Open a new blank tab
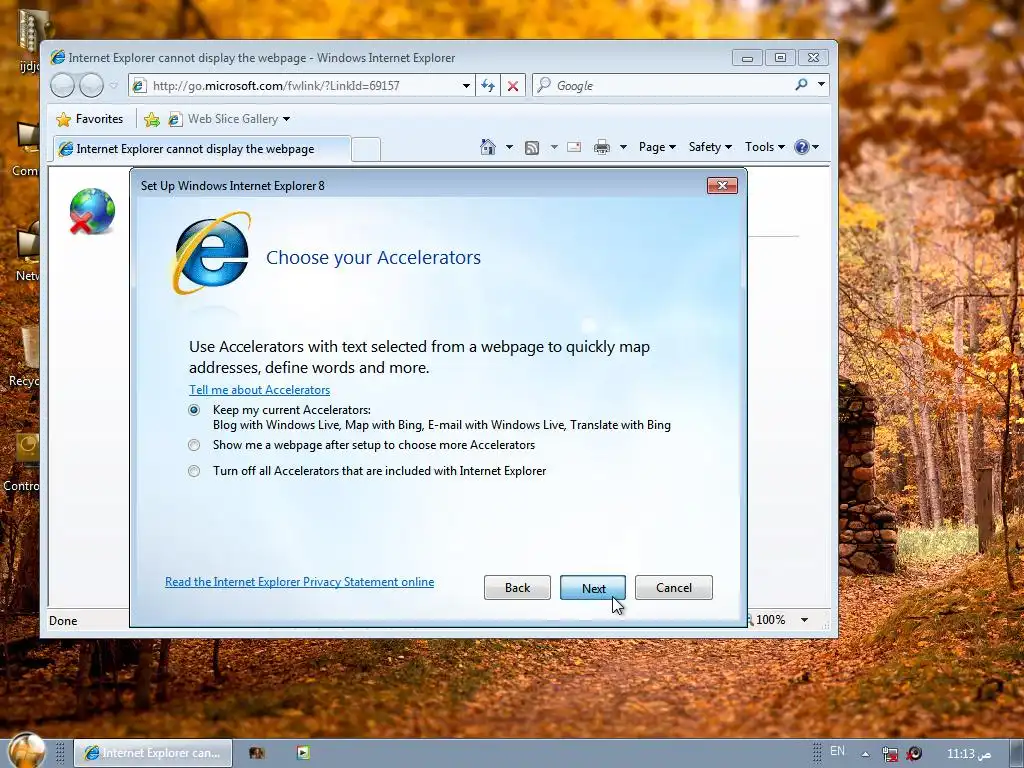Image resolution: width=1024 pixels, height=768 pixels. [366, 150]
